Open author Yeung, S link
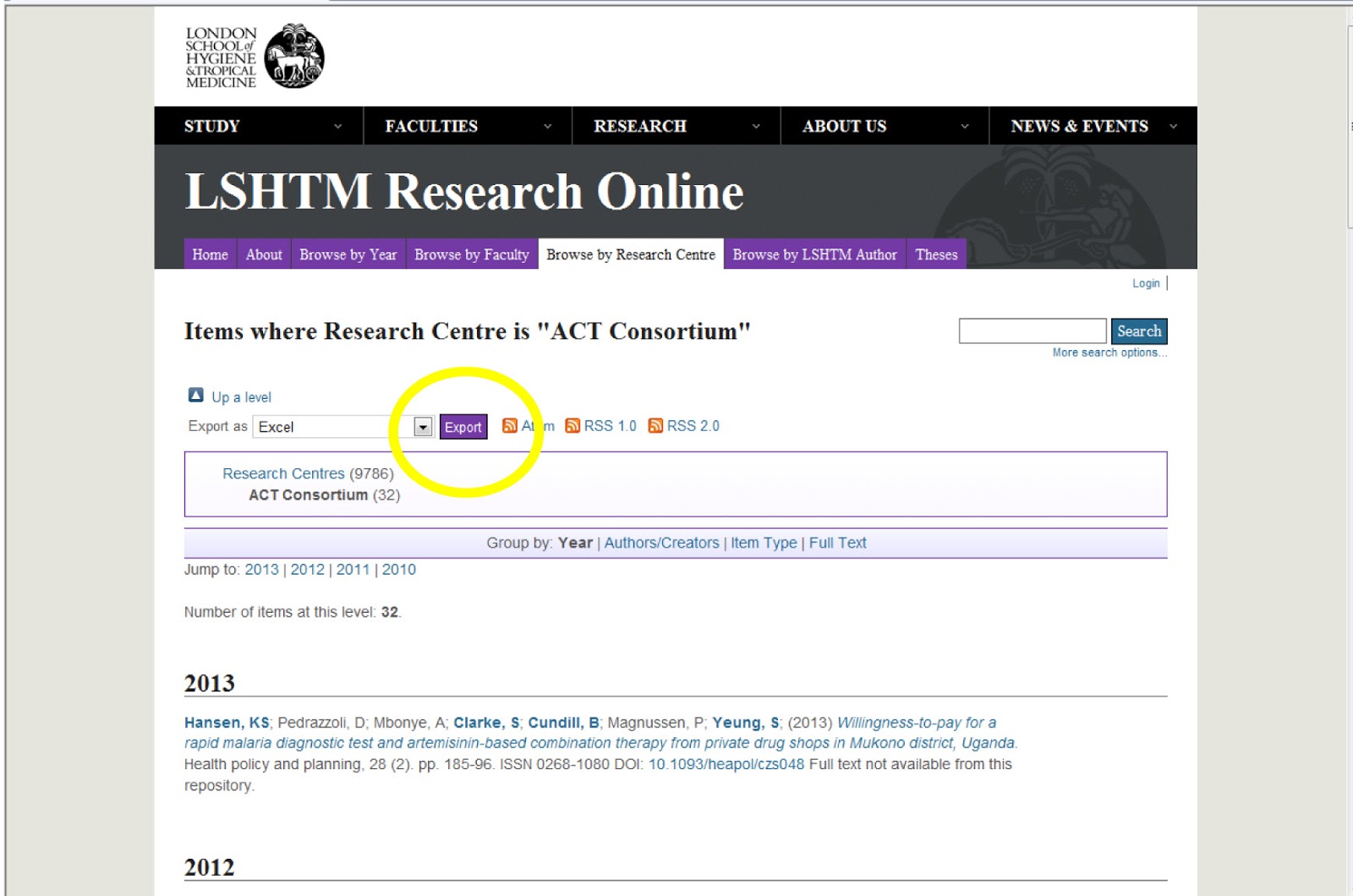1353x896 pixels. [747, 723]
